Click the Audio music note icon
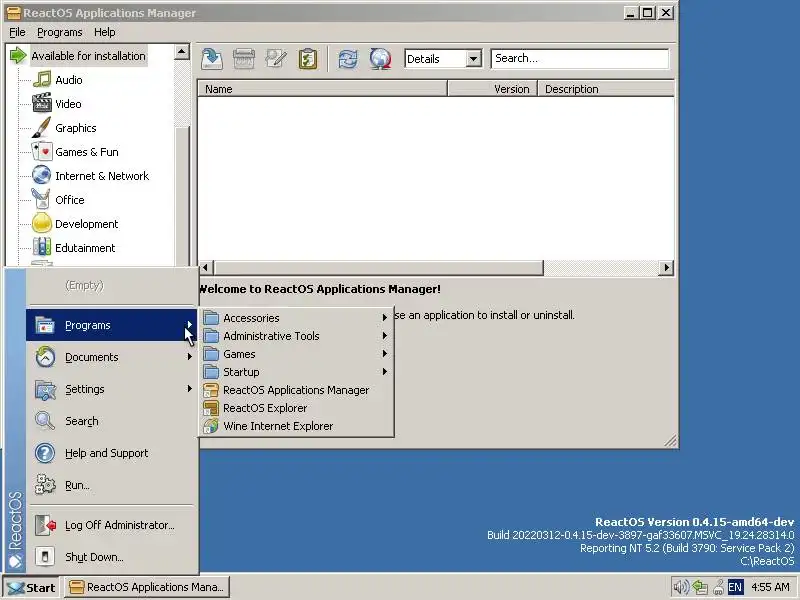The image size is (800, 600). tap(41, 80)
